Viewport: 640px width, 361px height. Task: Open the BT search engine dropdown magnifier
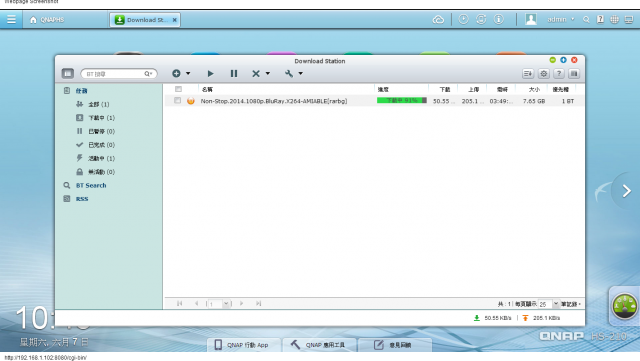[148, 74]
